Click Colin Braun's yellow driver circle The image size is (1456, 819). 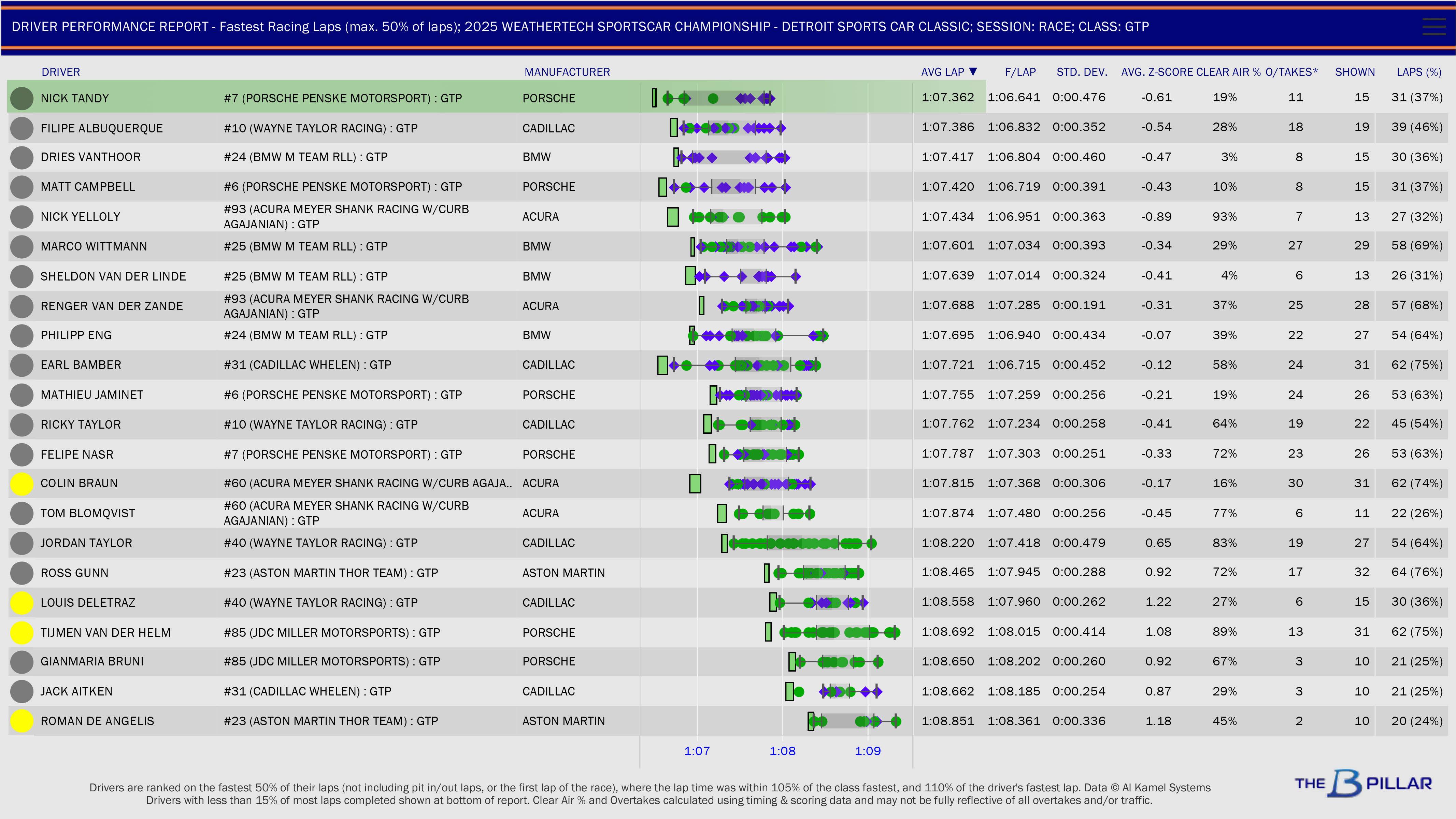coord(22,484)
